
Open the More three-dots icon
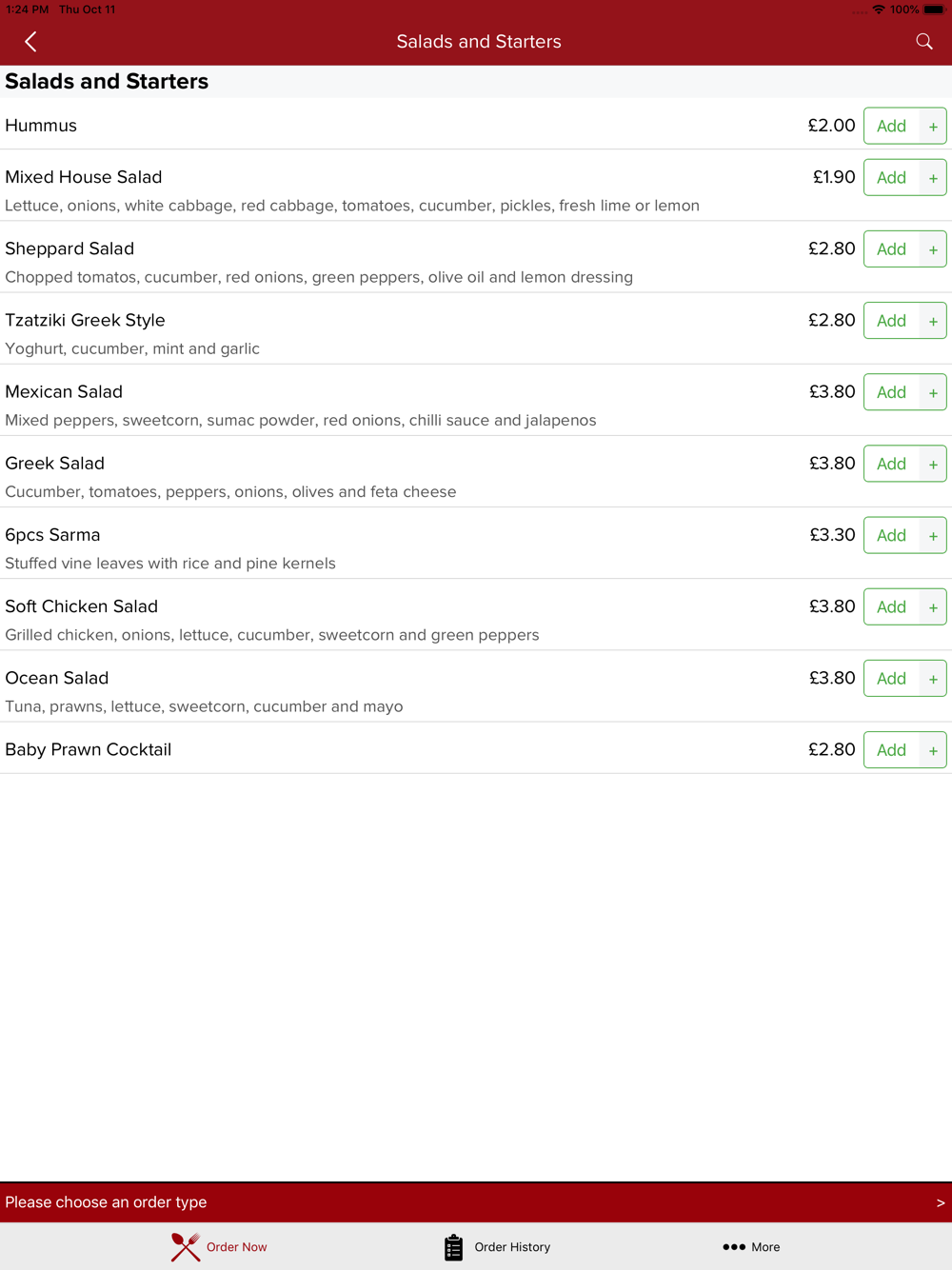point(734,1247)
